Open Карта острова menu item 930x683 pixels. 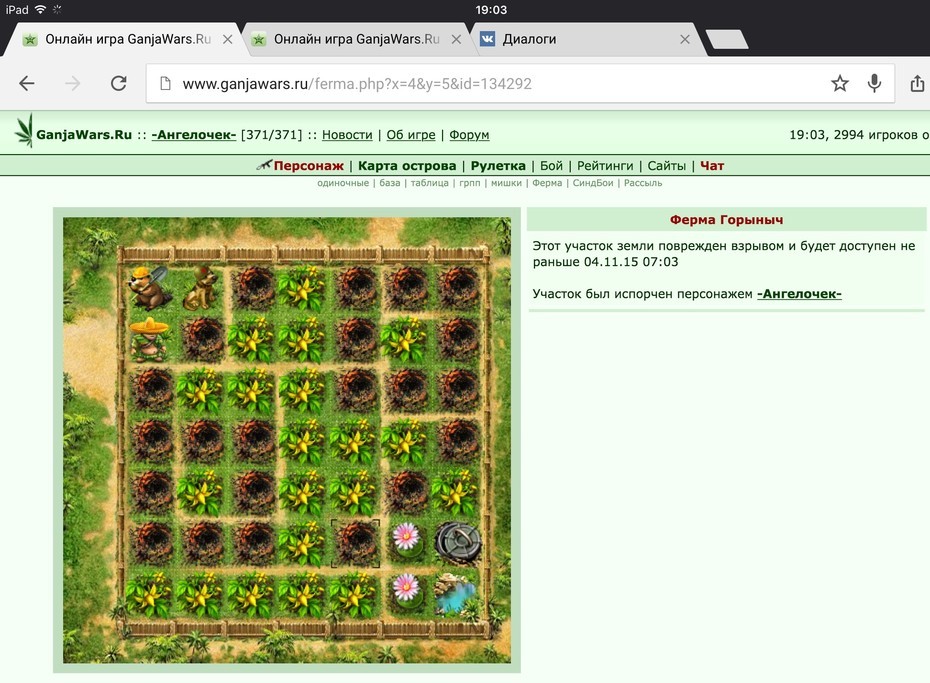(x=407, y=165)
